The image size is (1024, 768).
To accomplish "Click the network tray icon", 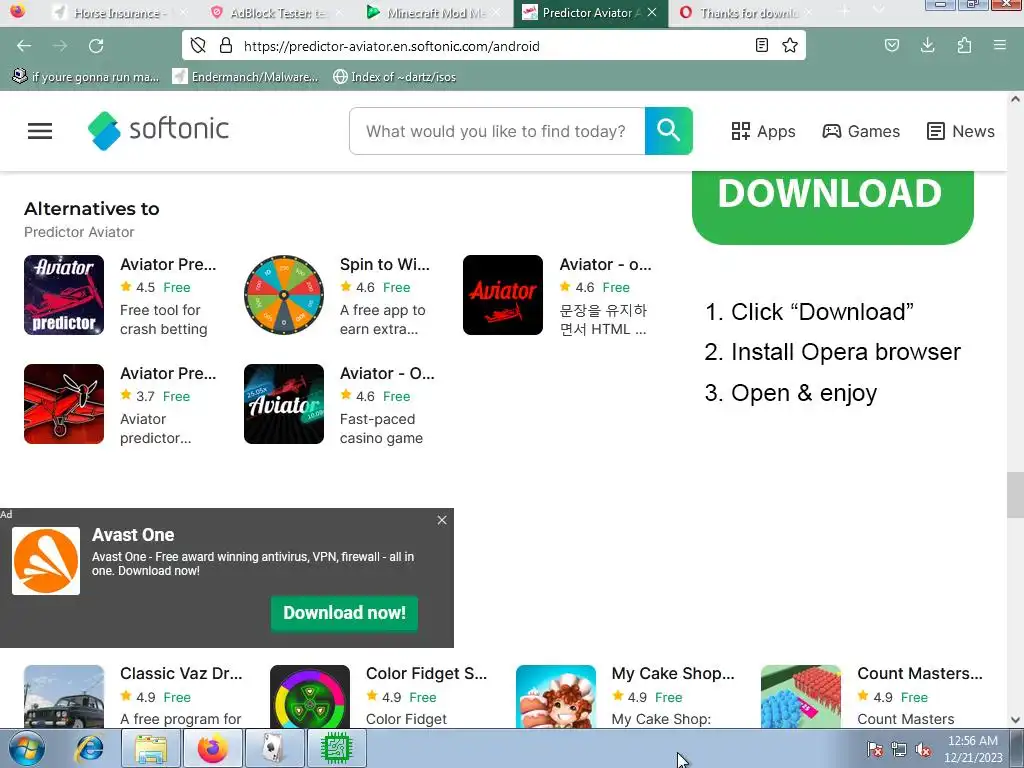I will [x=899, y=750].
